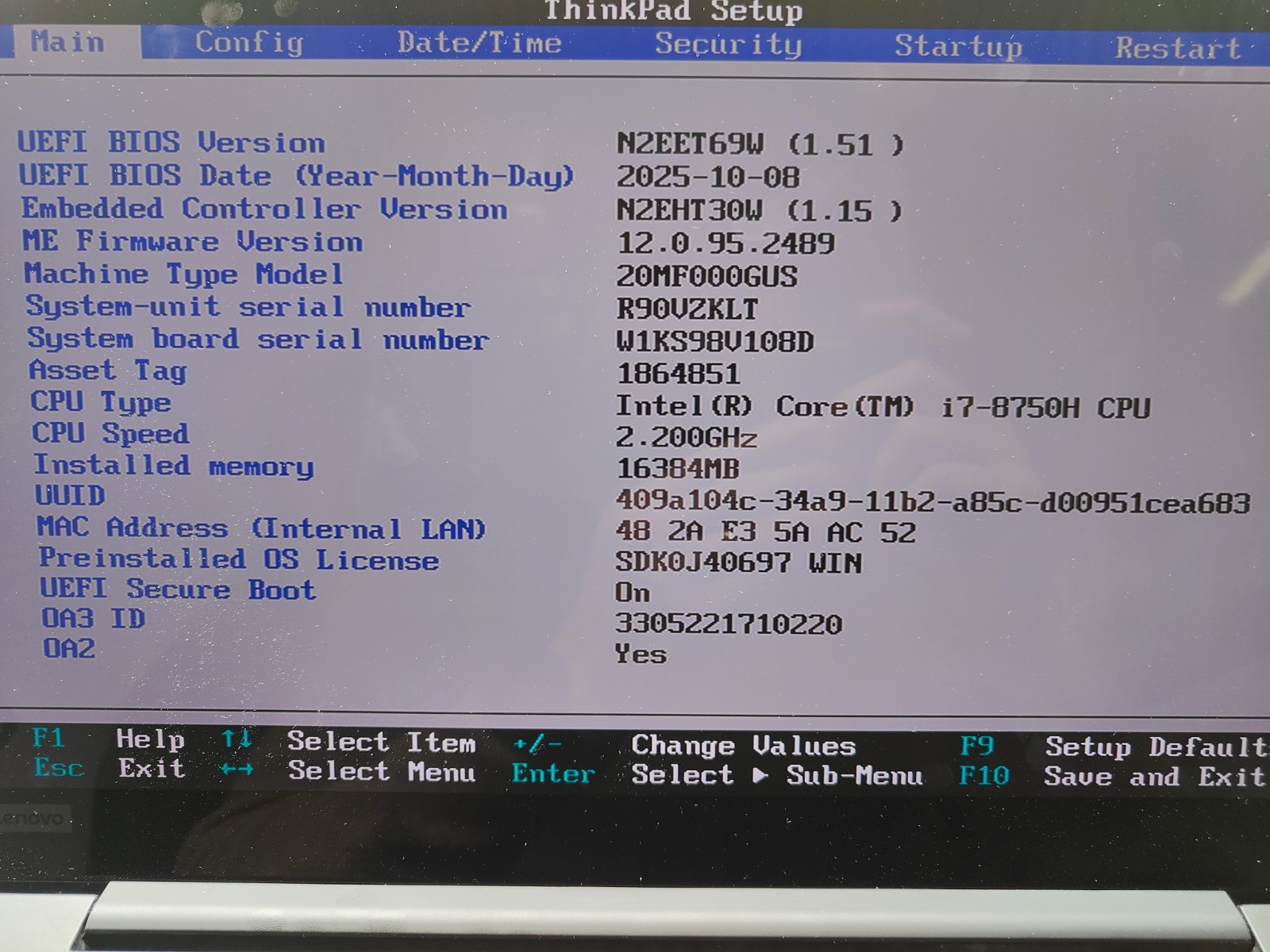
Task: Select the Secure Boot value "On"
Action: (x=633, y=593)
